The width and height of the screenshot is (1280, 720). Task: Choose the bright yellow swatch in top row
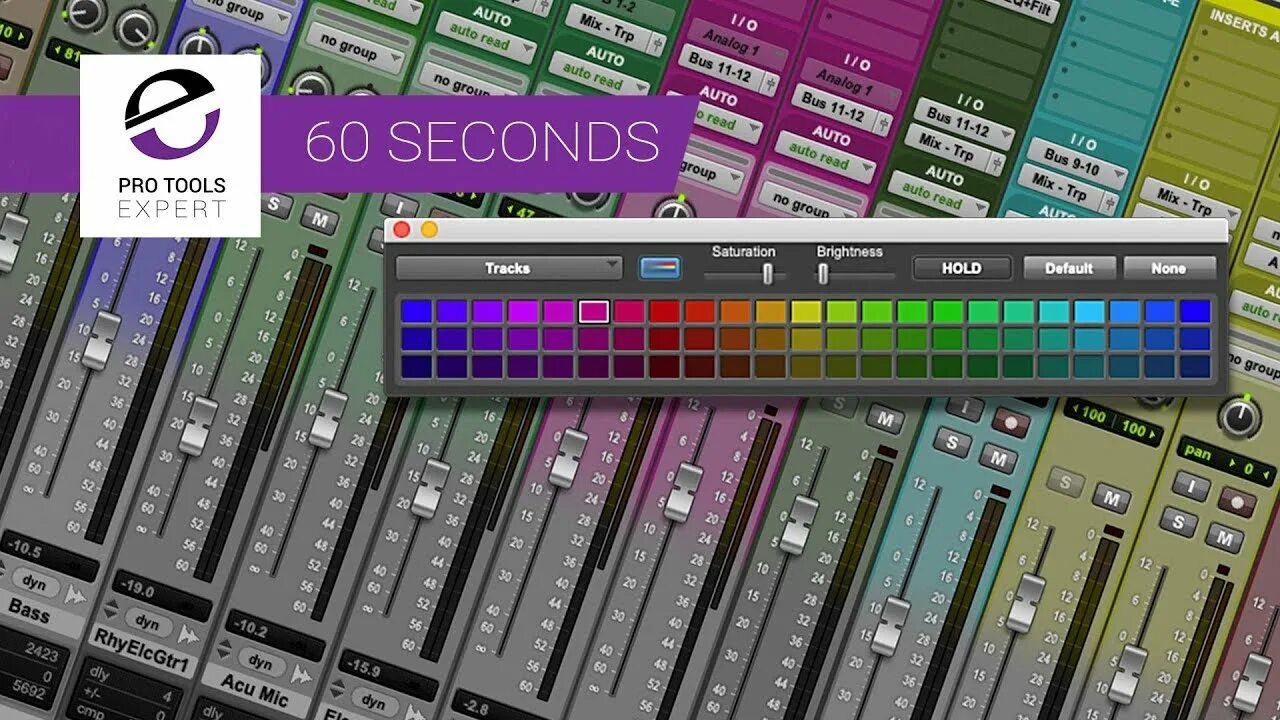pyautogui.click(x=806, y=312)
